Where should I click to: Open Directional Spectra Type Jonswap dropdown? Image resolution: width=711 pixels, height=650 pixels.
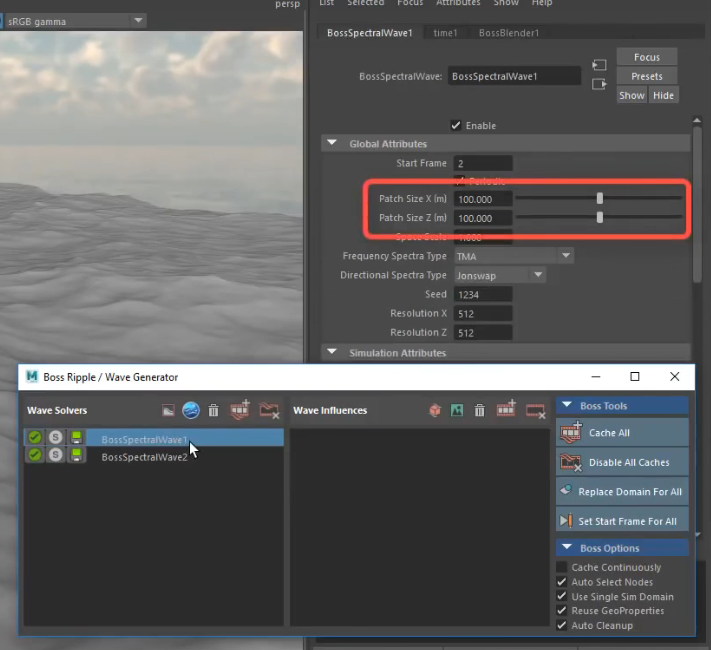(x=500, y=275)
